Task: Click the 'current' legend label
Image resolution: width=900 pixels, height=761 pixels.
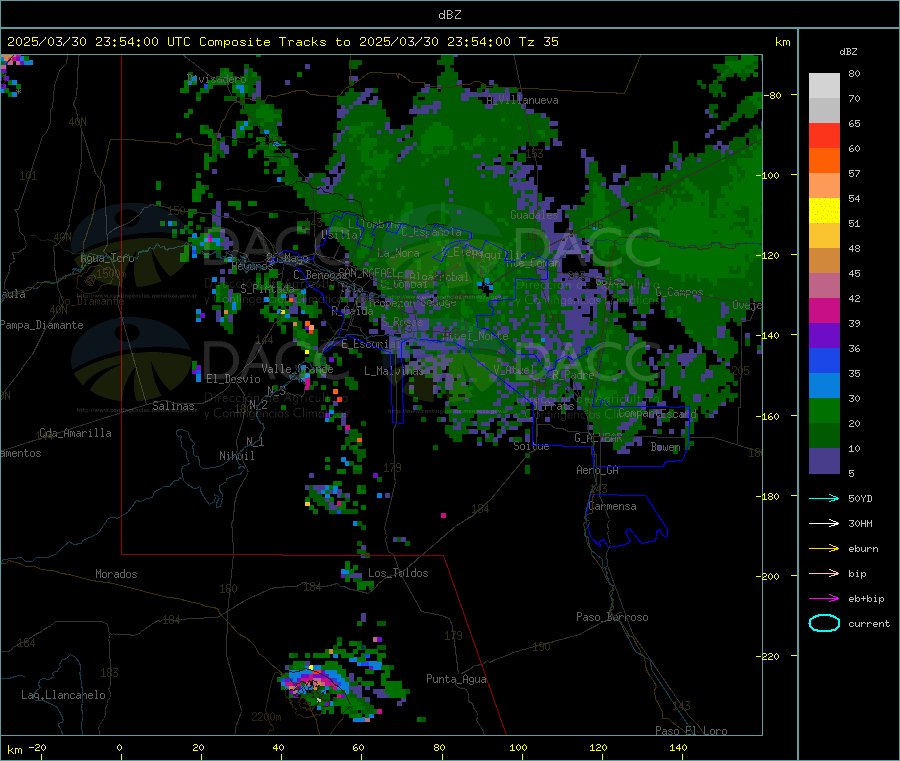Action: 869,624
